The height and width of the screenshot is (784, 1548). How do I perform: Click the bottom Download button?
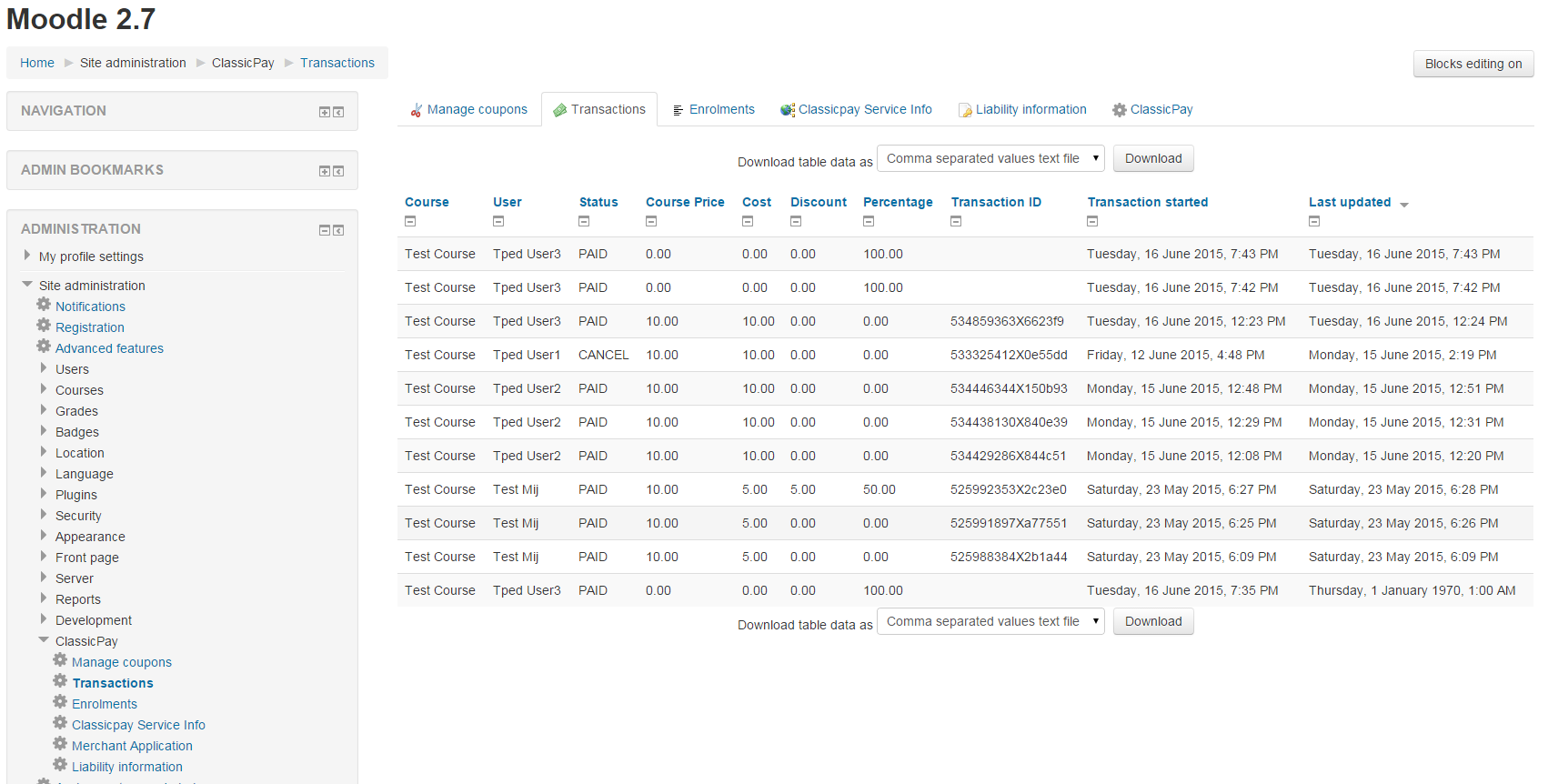coord(1153,621)
